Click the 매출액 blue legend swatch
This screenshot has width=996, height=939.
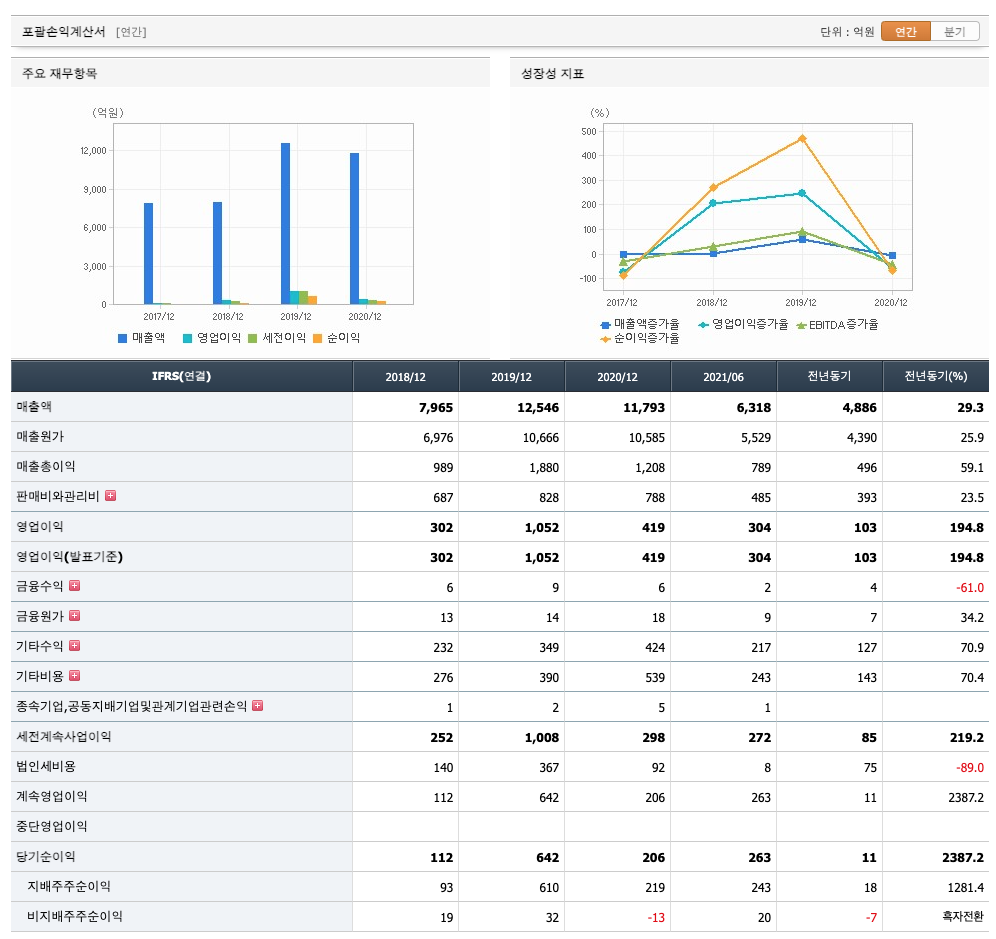click(x=123, y=339)
